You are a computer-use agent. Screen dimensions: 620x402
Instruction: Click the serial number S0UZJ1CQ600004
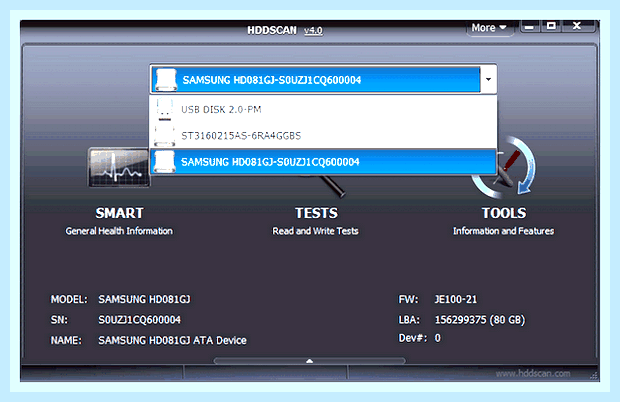[139, 320]
